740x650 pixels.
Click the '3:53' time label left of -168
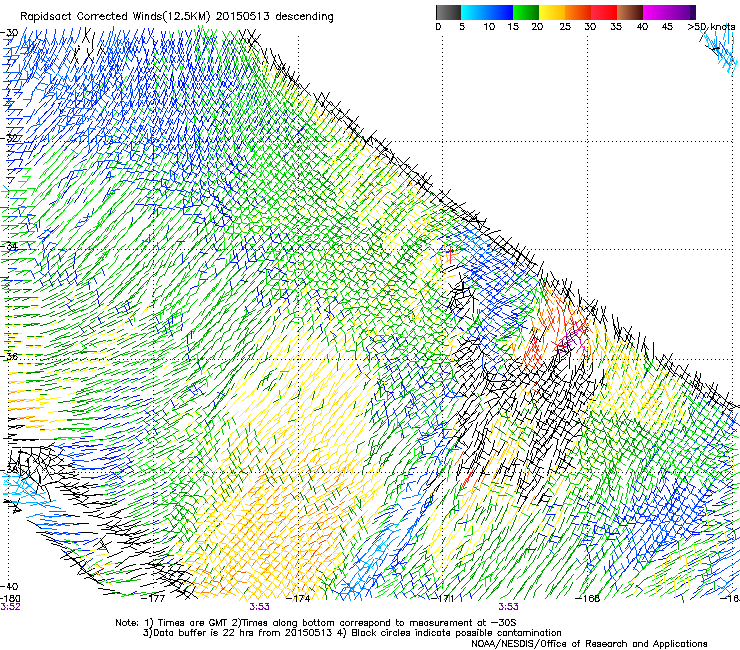pyautogui.click(x=508, y=607)
